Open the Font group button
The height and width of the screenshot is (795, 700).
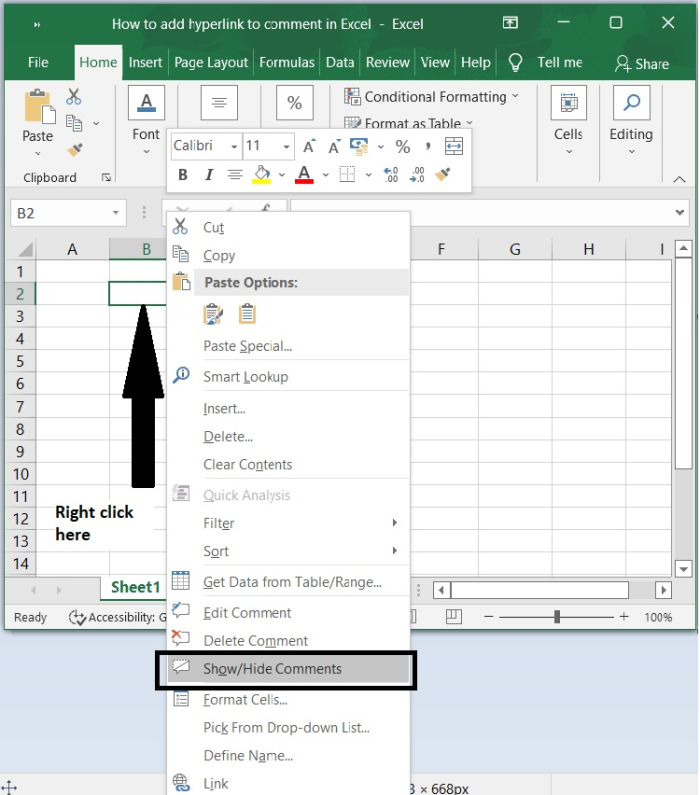coord(146,102)
